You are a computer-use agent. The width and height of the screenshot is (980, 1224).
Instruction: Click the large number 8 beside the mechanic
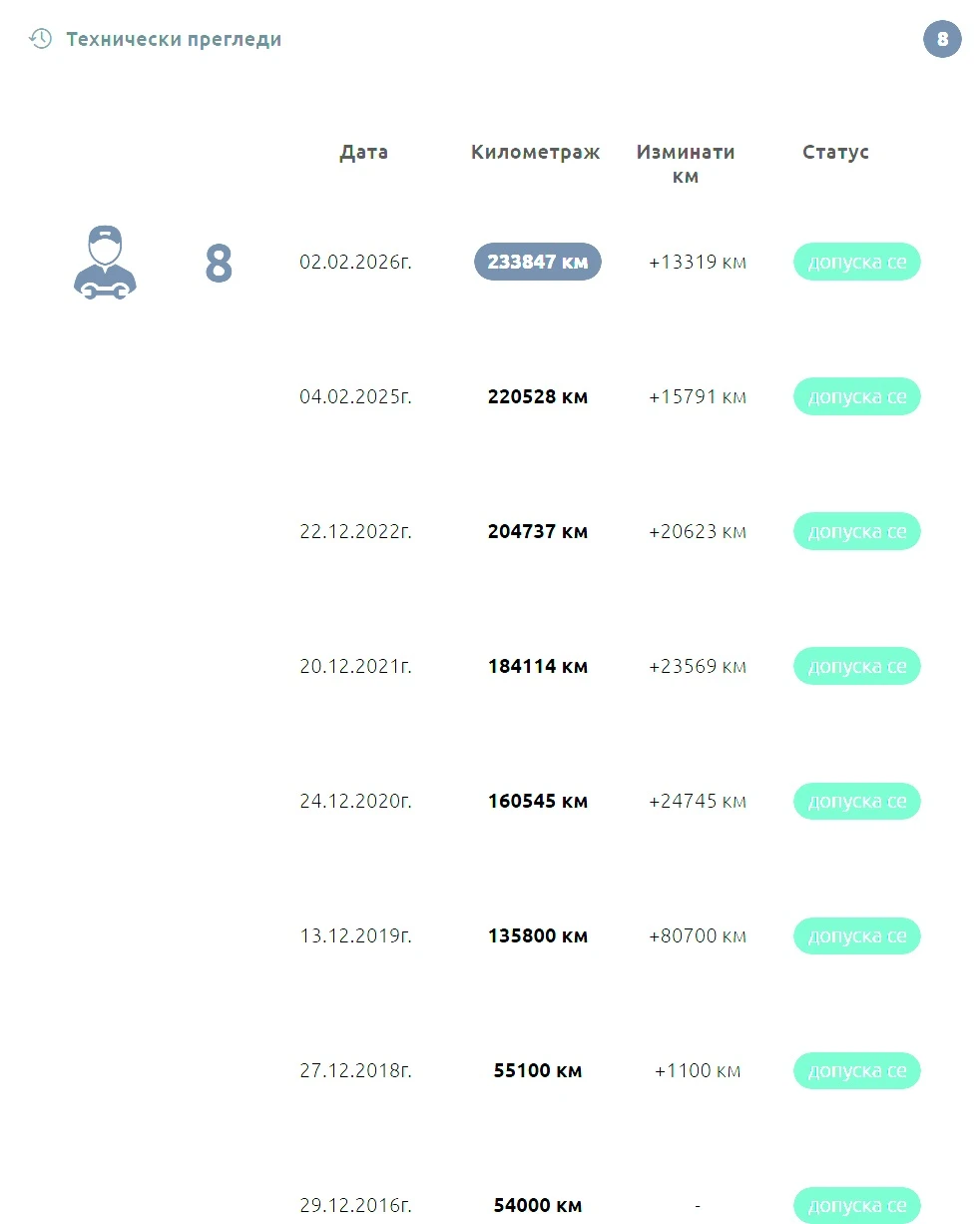point(219,264)
